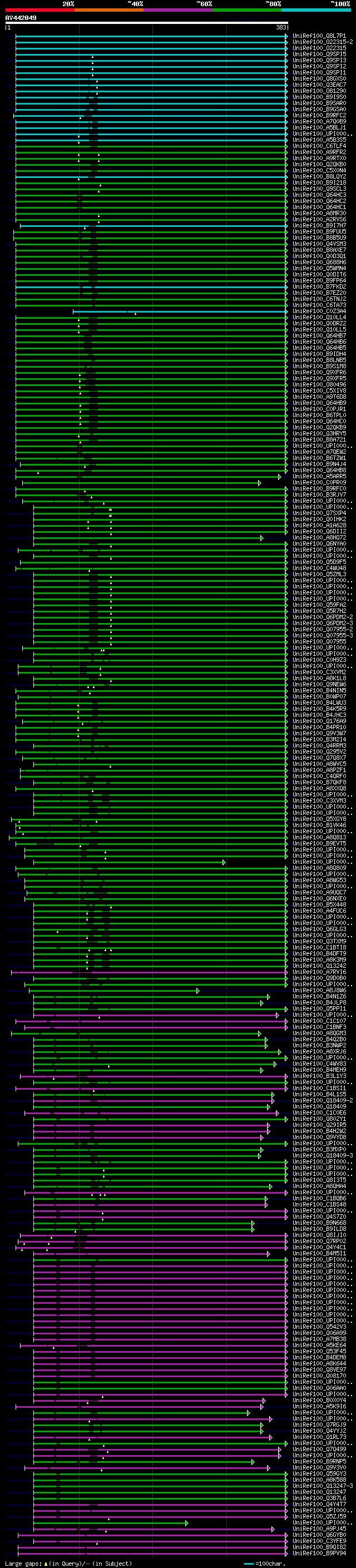
Task: Select hit label UniRef100_B9RFC2
Action: [x=319, y=116]
